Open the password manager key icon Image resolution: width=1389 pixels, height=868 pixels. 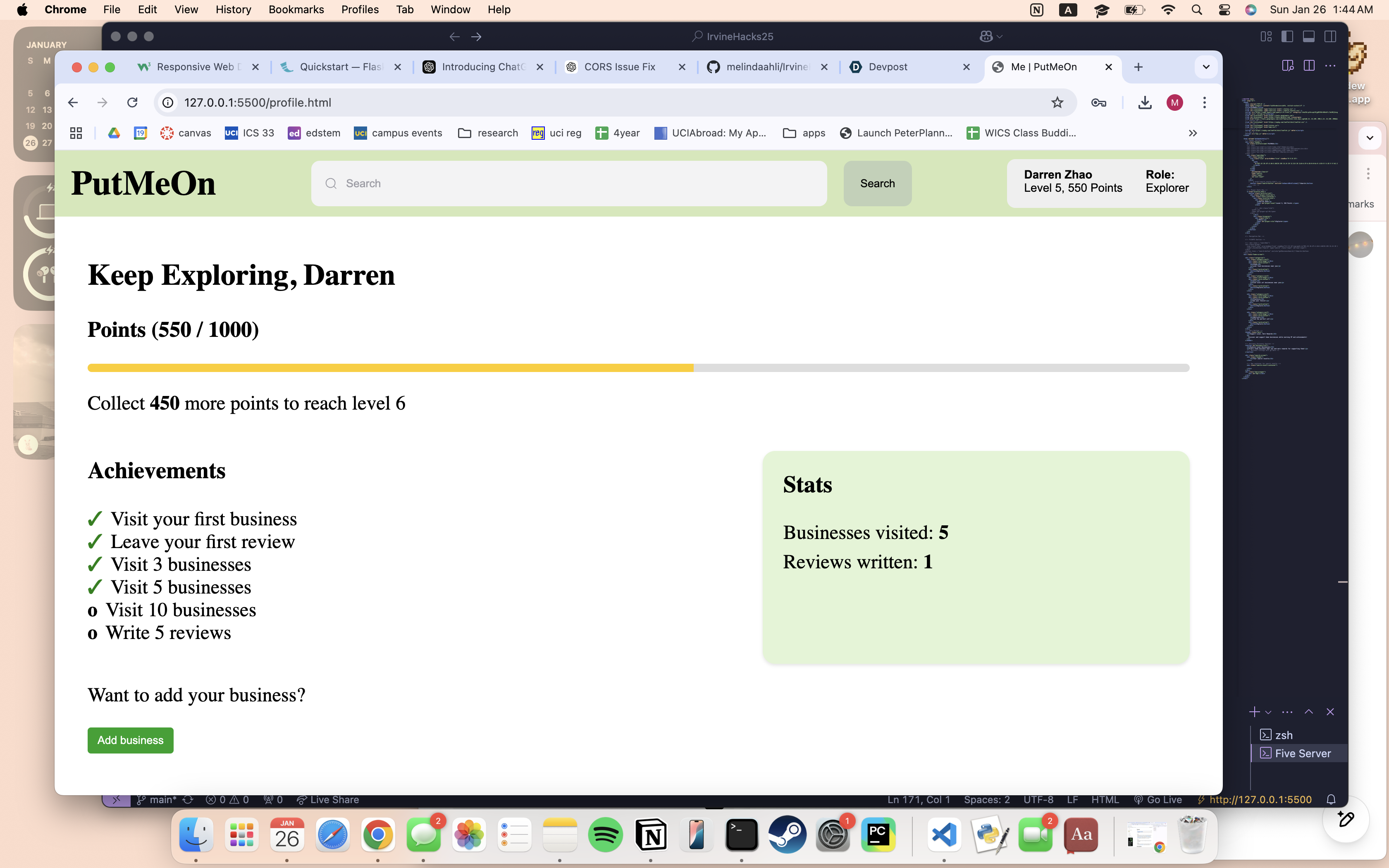pos(1098,102)
